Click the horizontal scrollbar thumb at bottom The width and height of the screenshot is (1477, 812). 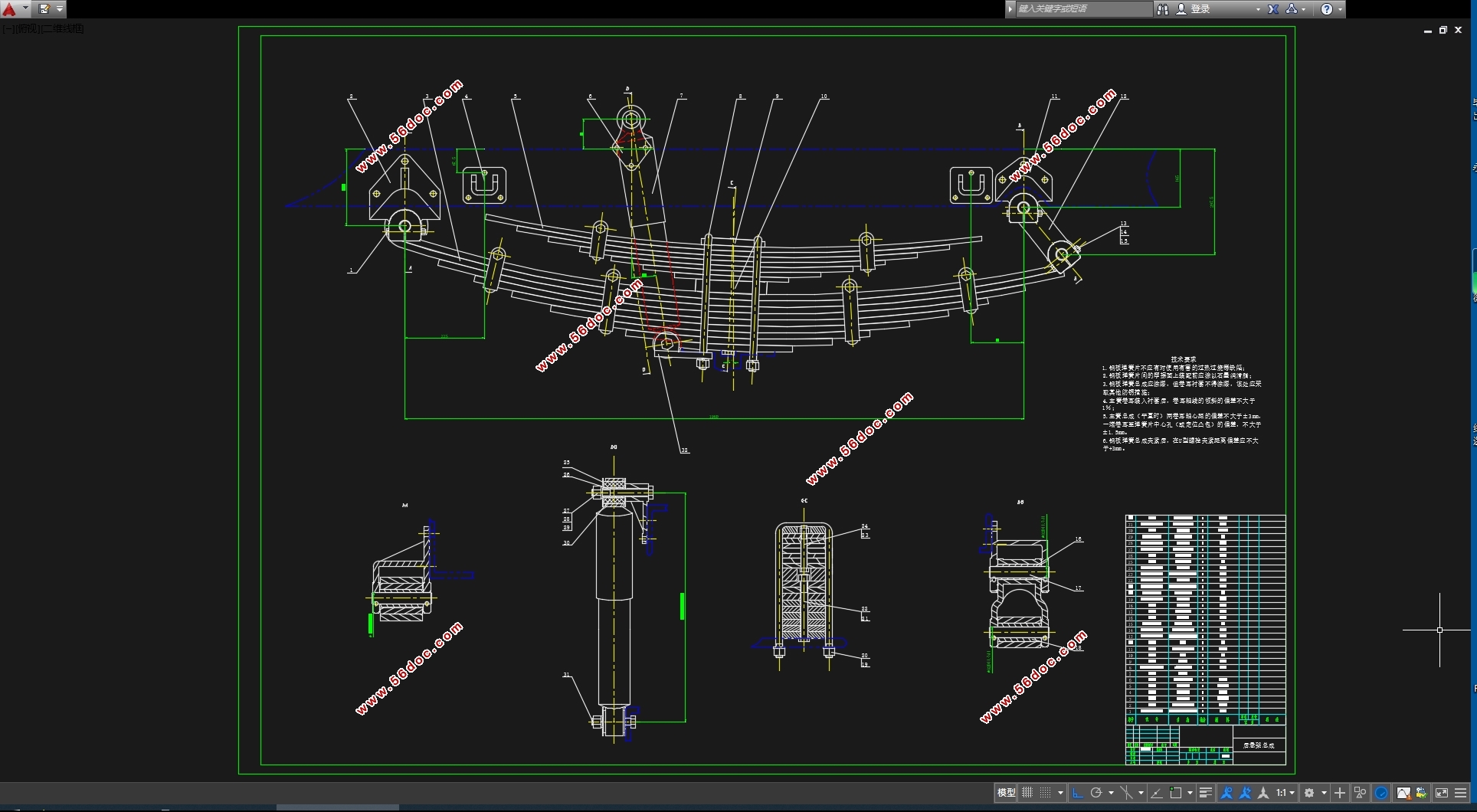(337, 807)
